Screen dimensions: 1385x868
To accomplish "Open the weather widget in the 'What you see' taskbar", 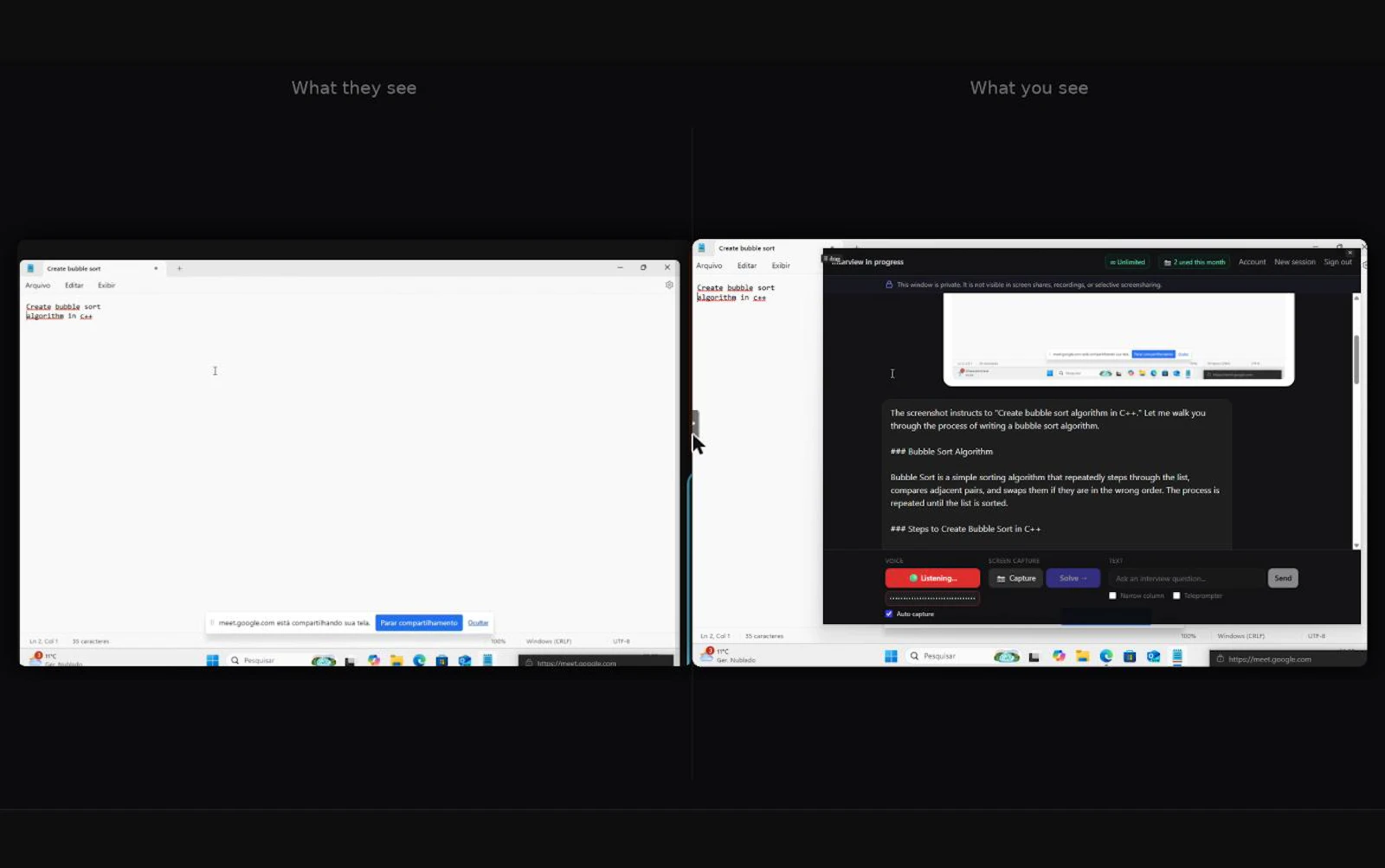I will tap(727, 655).
